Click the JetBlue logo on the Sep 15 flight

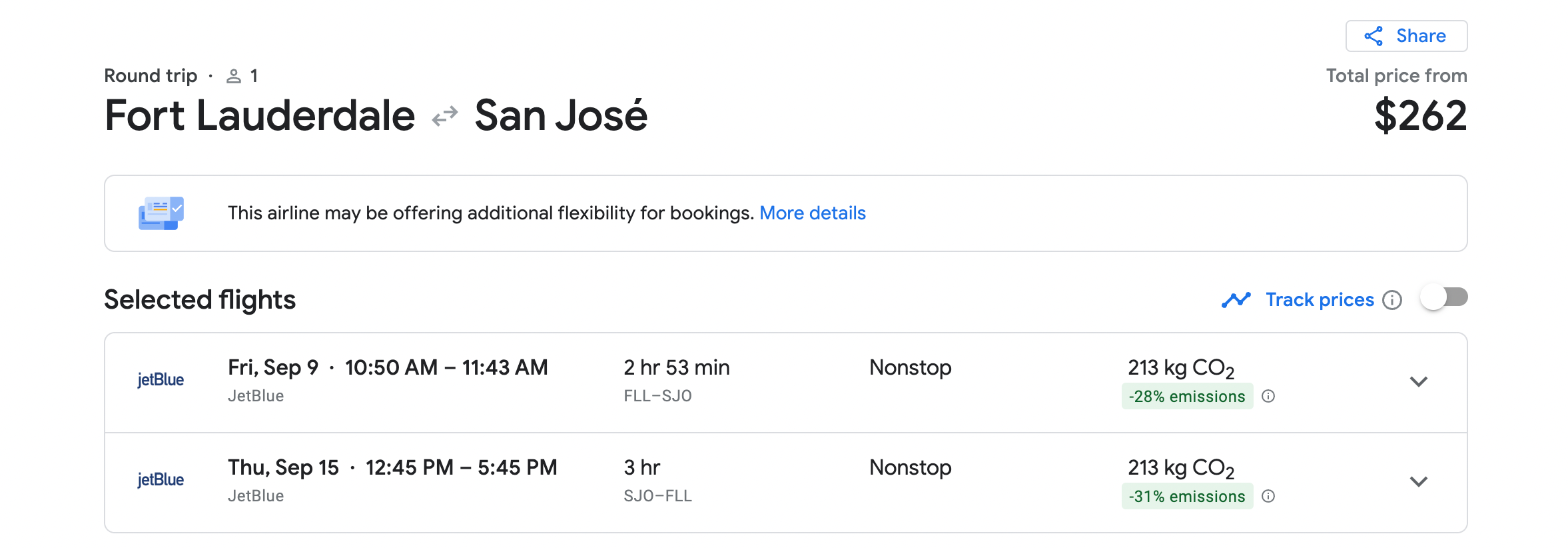click(162, 479)
